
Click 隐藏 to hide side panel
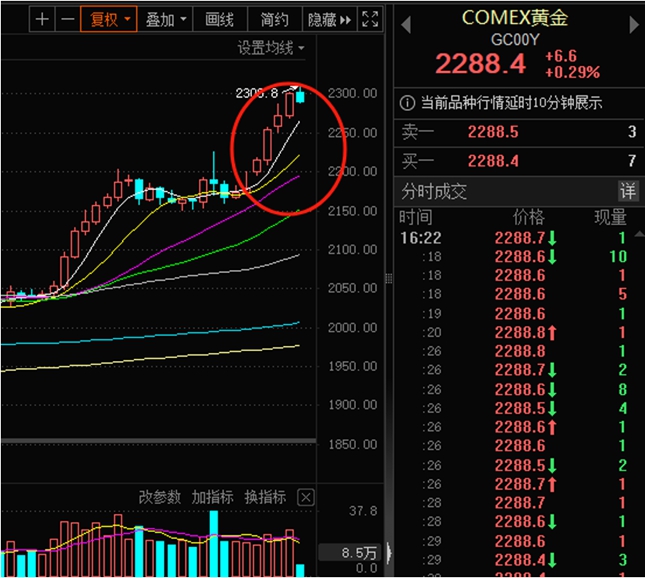329,19
